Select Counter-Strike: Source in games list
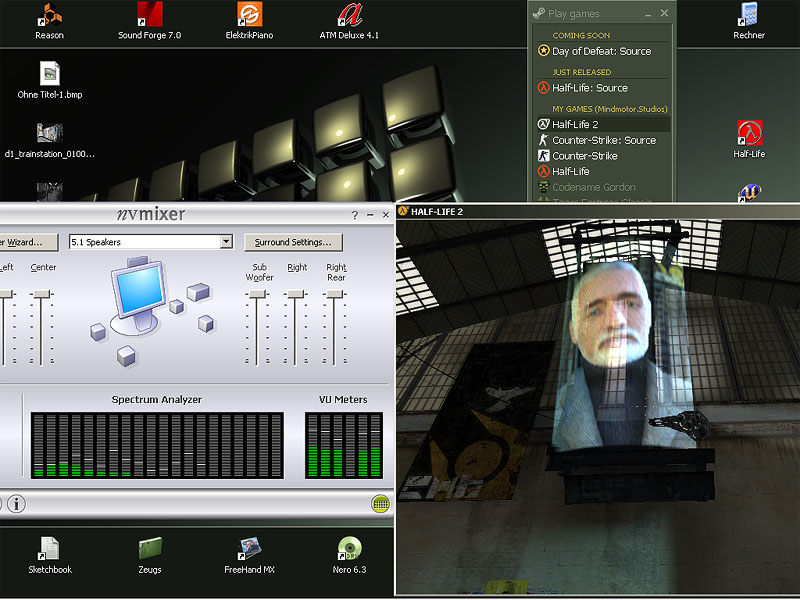Screen dimensions: 800x600 coord(603,140)
